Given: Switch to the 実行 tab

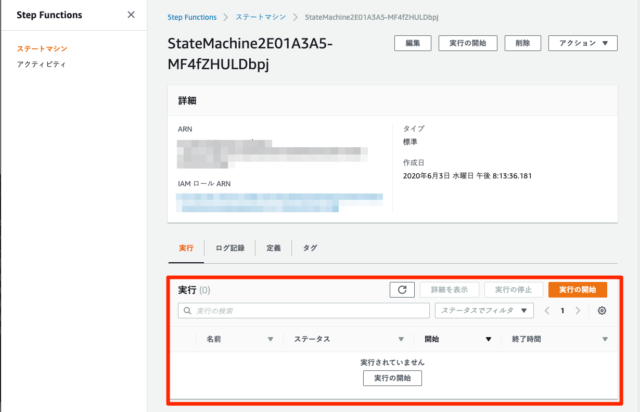Looking at the screenshot, I should pos(186,248).
